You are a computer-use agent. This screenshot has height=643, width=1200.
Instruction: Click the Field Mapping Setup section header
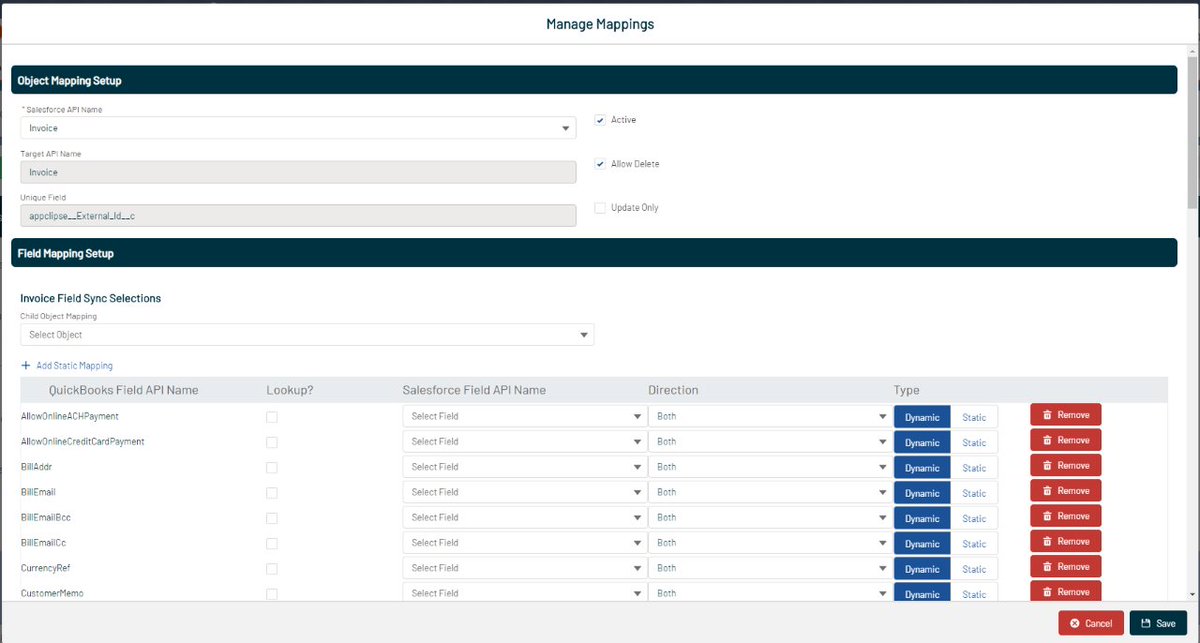[x=594, y=253]
